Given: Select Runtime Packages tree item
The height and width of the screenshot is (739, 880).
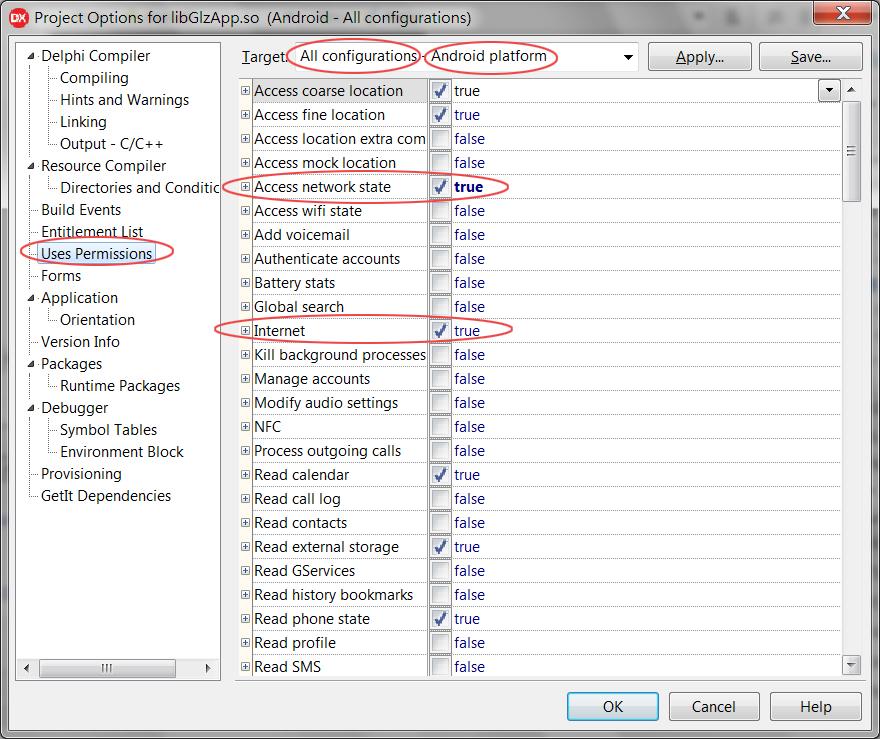Looking at the screenshot, I should pos(120,385).
